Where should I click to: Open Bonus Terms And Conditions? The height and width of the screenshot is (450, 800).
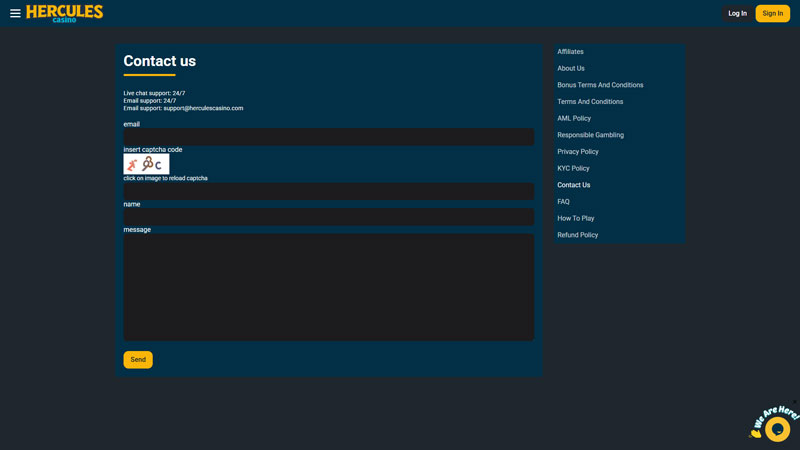click(x=600, y=85)
